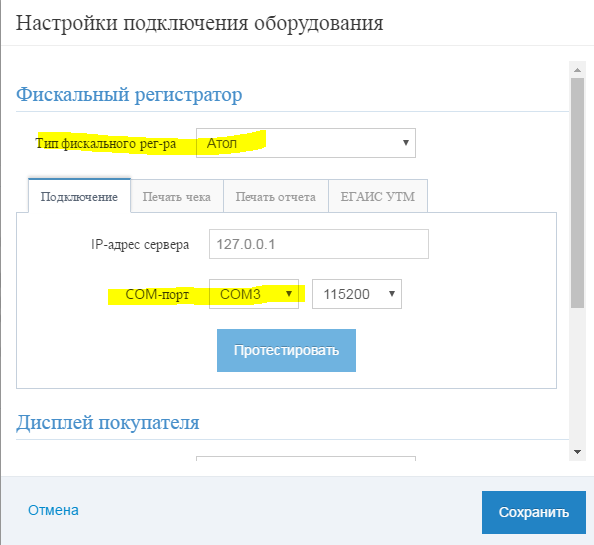Open the ЕГАИС УТМ tab
This screenshot has height=545, width=594.
[x=378, y=197]
